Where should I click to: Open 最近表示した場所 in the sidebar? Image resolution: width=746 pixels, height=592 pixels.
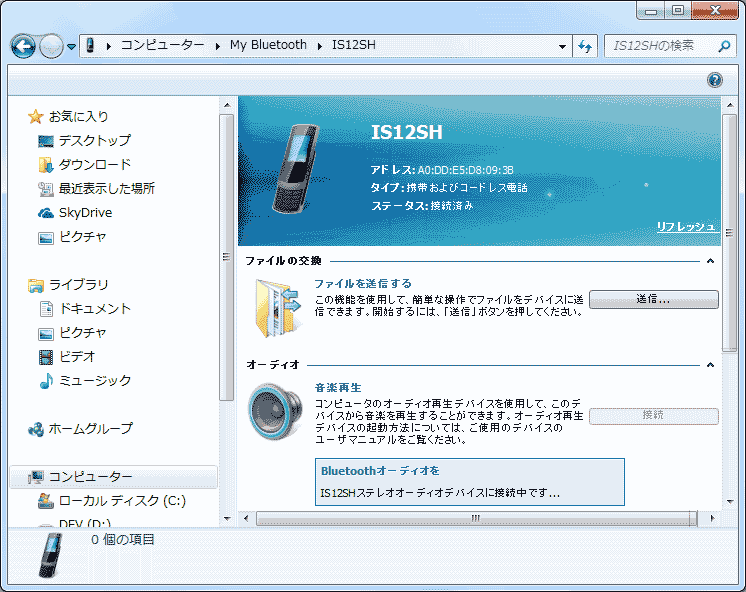(107, 188)
